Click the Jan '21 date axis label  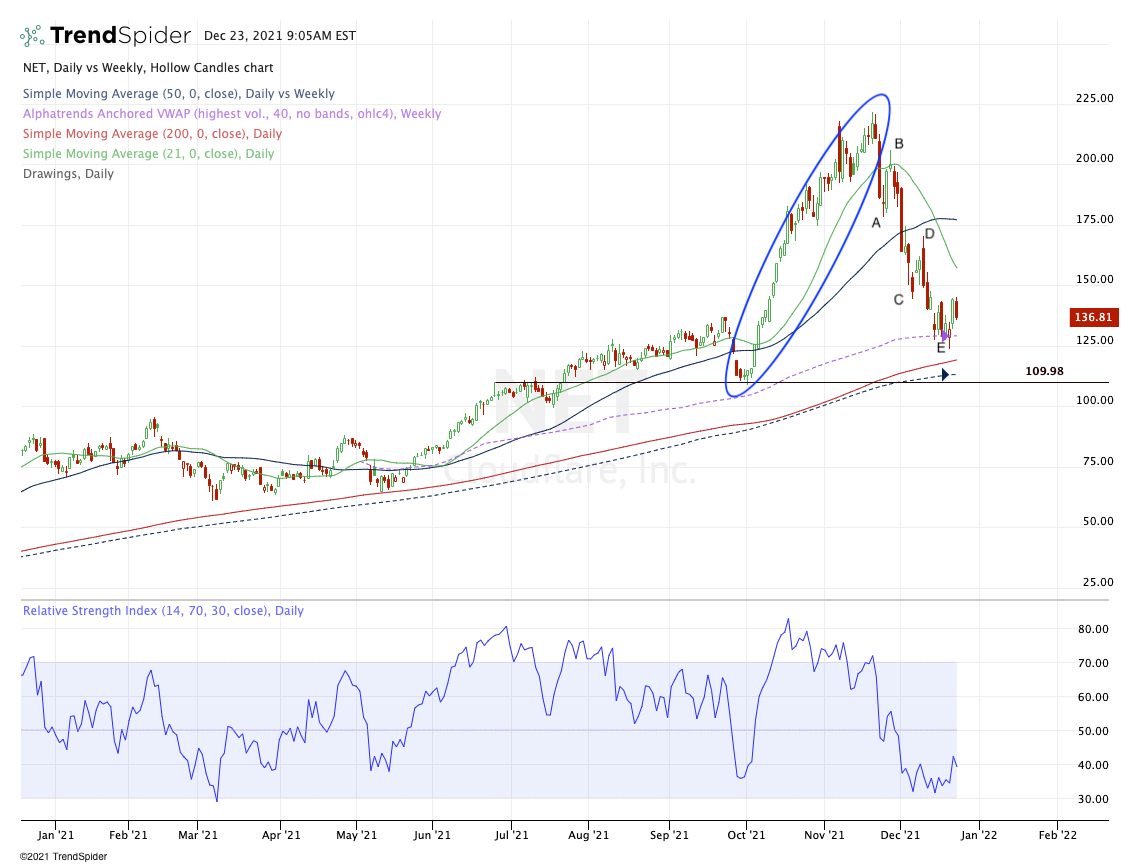coord(55,835)
